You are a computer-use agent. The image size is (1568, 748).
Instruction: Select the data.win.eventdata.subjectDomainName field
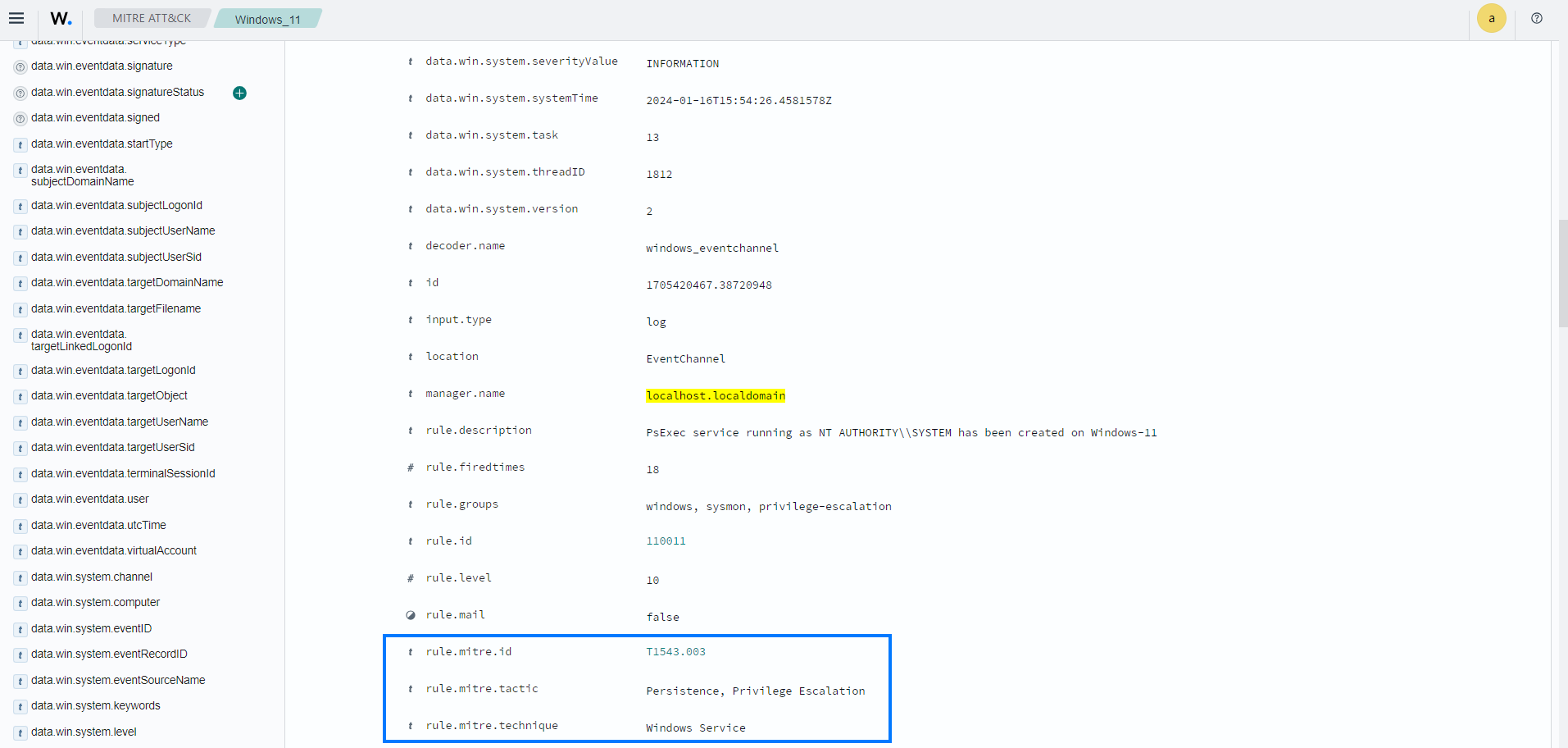pyautogui.click(x=82, y=176)
